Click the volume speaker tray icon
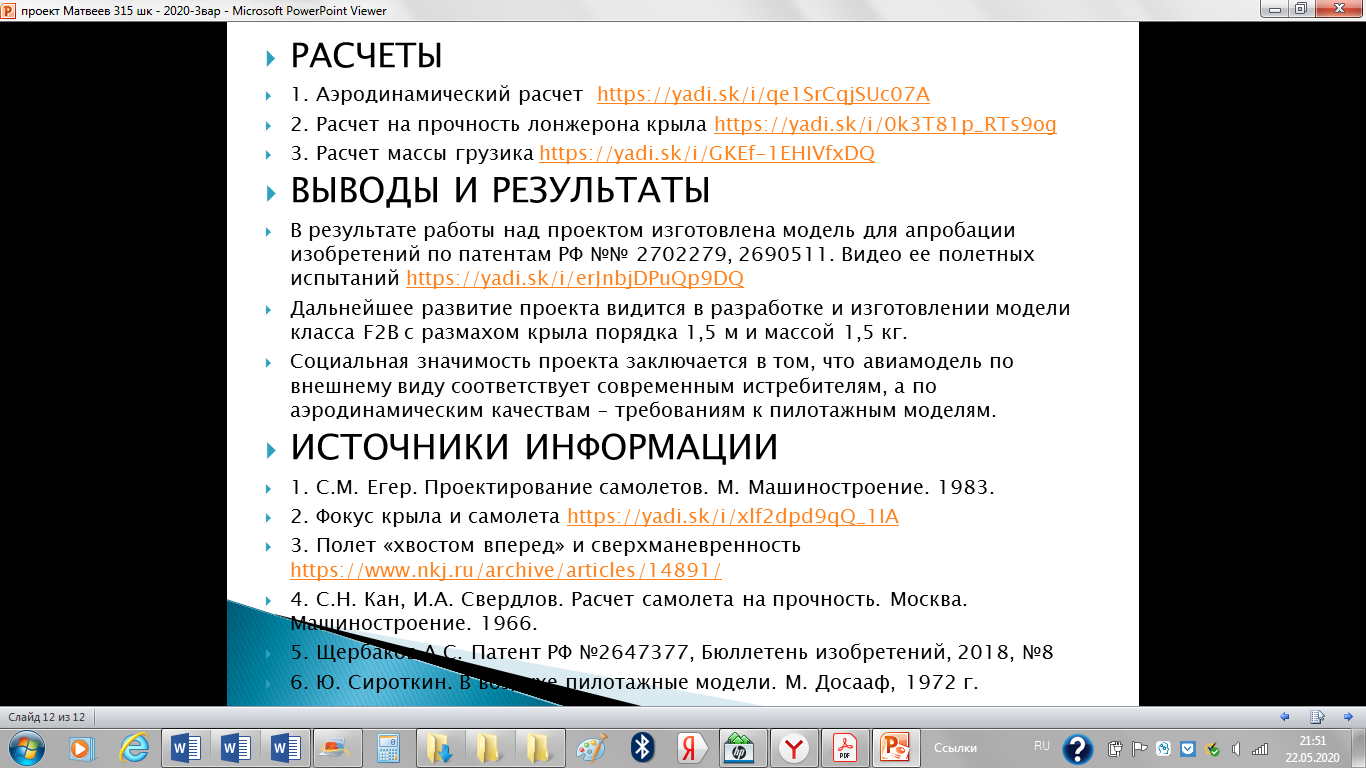 coord(1236,749)
